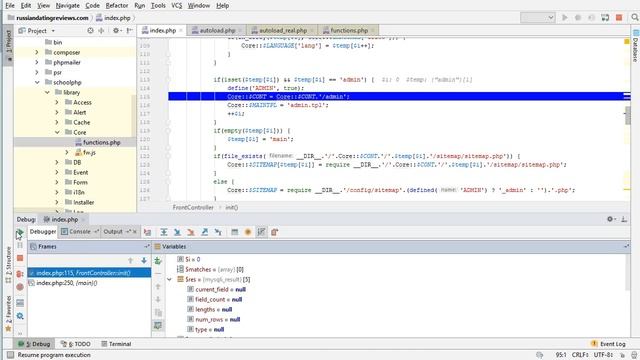This screenshot has height=360, width=640.
Task: Force Step Into in debugger toolbar
Action: click(x=191, y=232)
